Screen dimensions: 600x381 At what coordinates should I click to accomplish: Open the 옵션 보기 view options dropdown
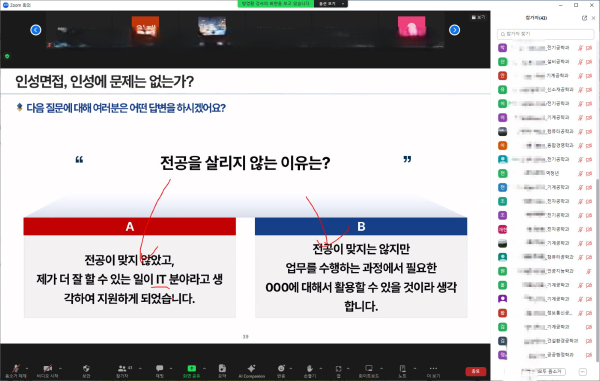pyautogui.click(x=331, y=4)
